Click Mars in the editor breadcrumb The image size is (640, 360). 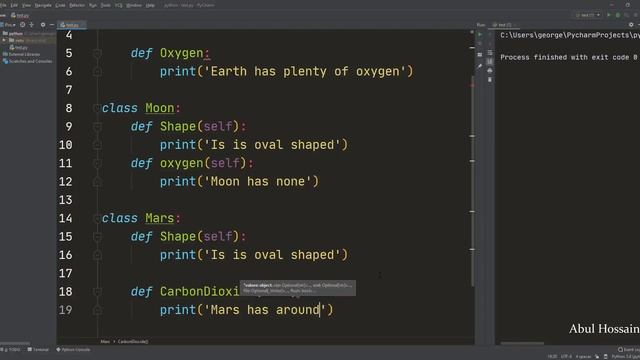[x=105, y=342]
